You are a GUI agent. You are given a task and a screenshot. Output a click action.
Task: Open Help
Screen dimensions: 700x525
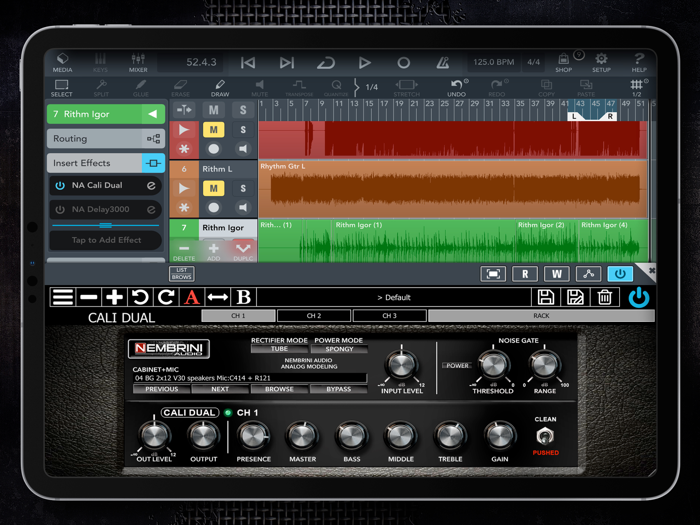tap(639, 62)
